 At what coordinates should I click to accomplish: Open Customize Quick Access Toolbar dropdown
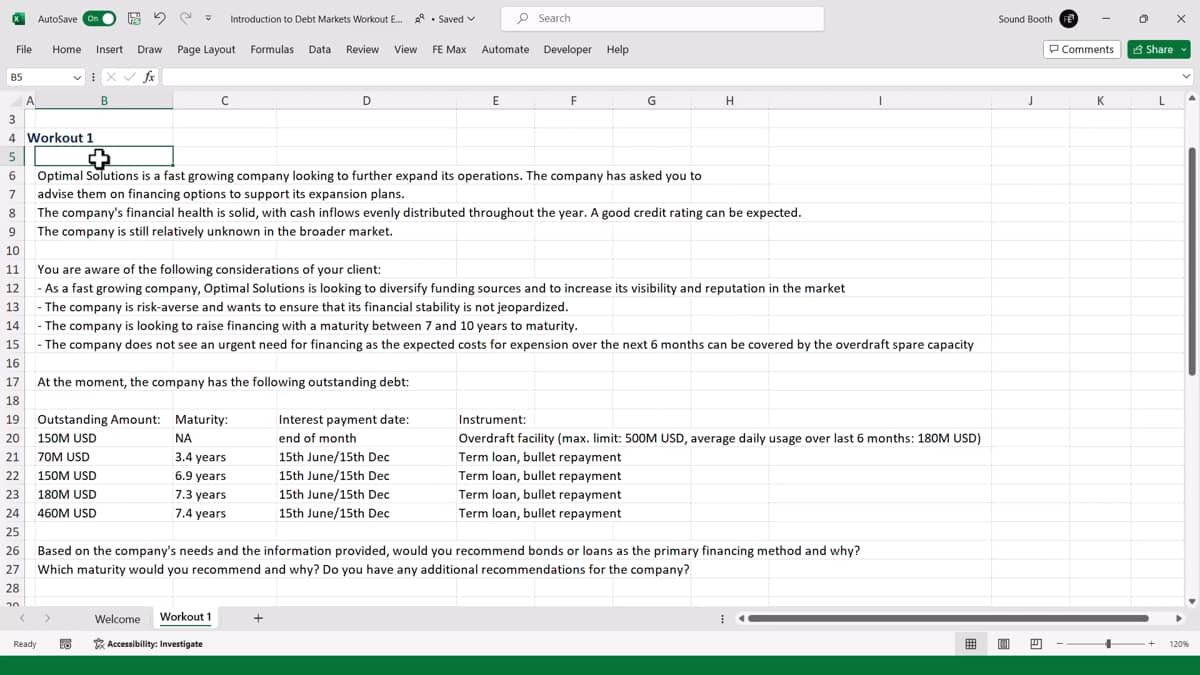click(x=208, y=19)
